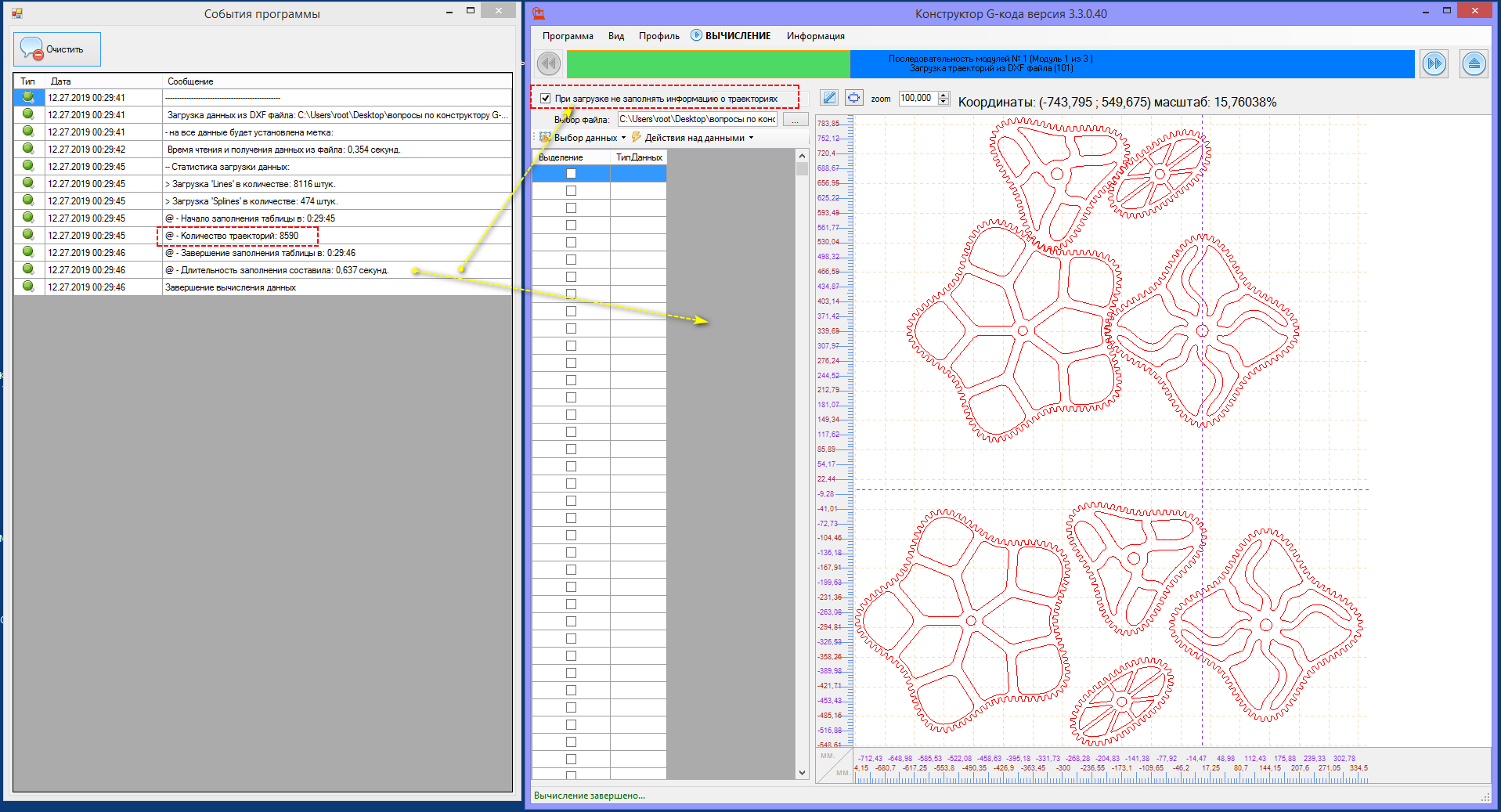Image resolution: width=1501 pixels, height=812 pixels.
Task: Click the ВЫЧИСЛЕНИЕ play icon
Action: pos(696,35)
